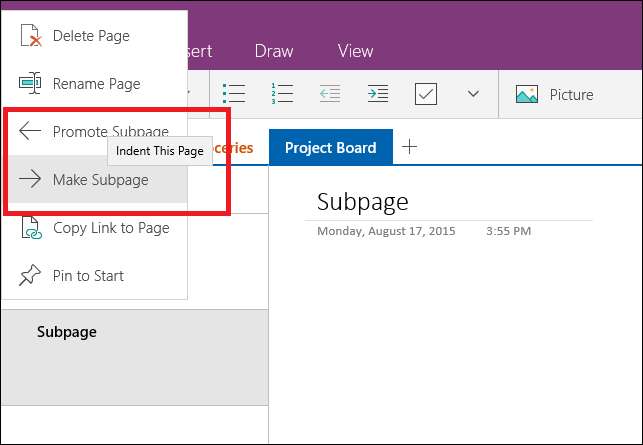The image size is (643, 445).
Task: Click the page date Monday, August 17
Action: [x=386, y=231]
